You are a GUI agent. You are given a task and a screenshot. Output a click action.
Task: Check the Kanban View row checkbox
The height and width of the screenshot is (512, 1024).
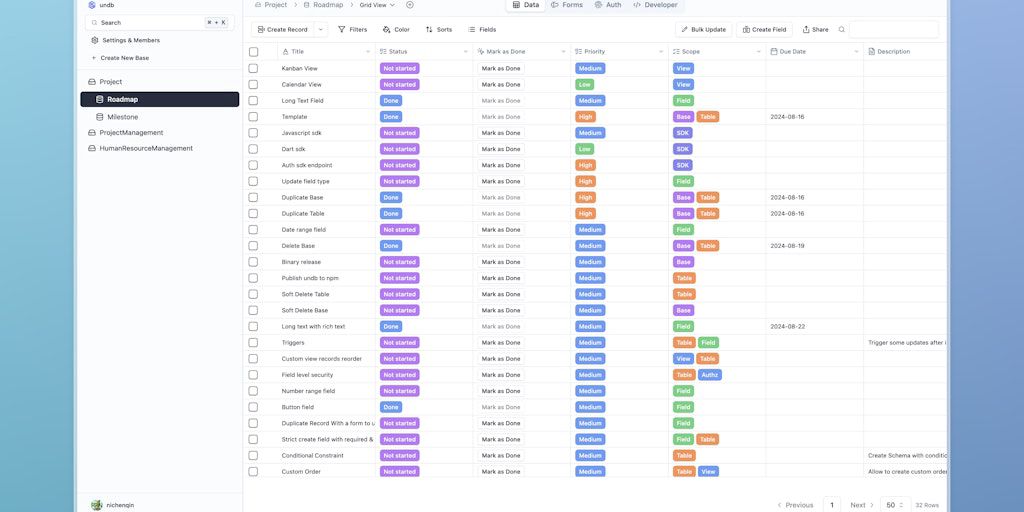click(x=254, y=68)
